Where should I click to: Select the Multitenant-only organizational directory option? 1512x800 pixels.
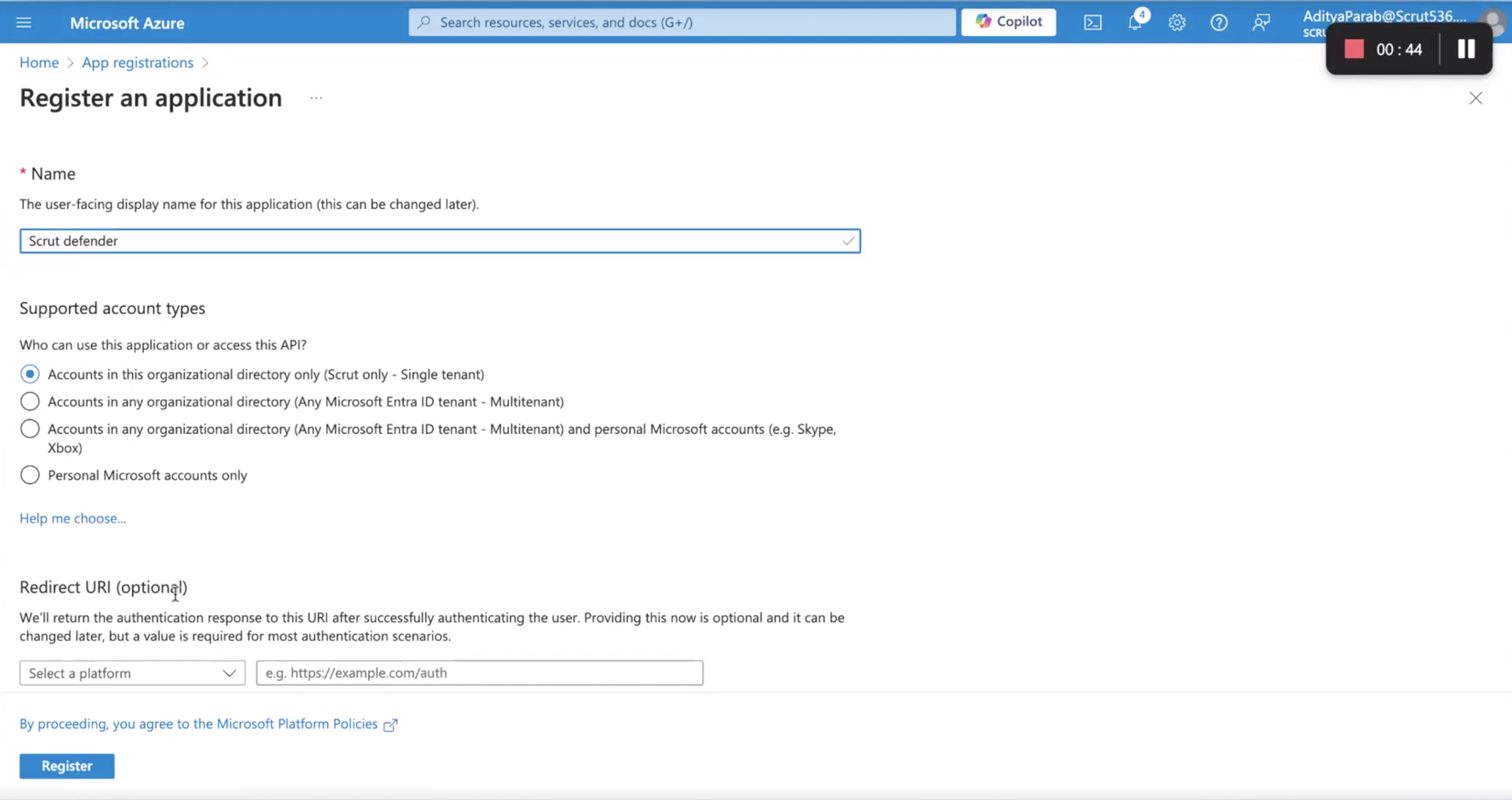coord(30,401)
